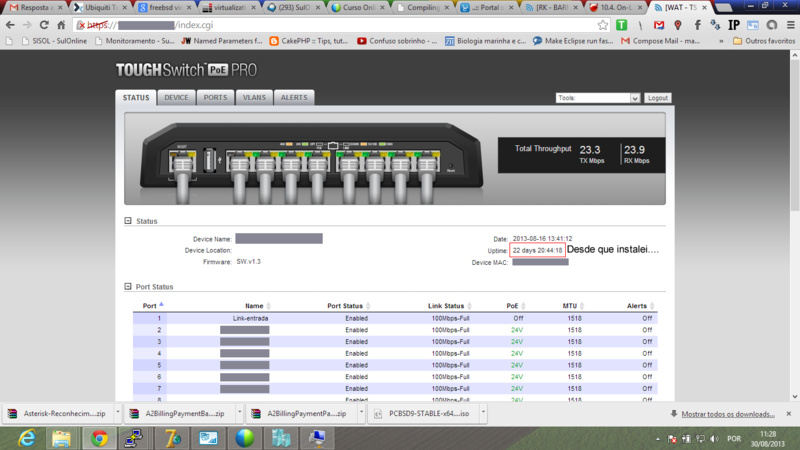Click the green globe taskbar icon
The width and height of the screenshot is (800, 450).
[x=245, y=438]
